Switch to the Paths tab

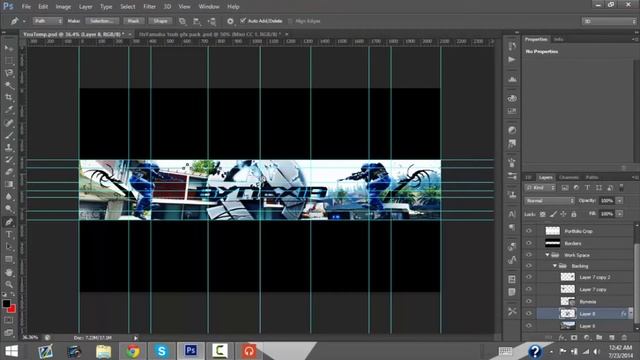point(592,178)
